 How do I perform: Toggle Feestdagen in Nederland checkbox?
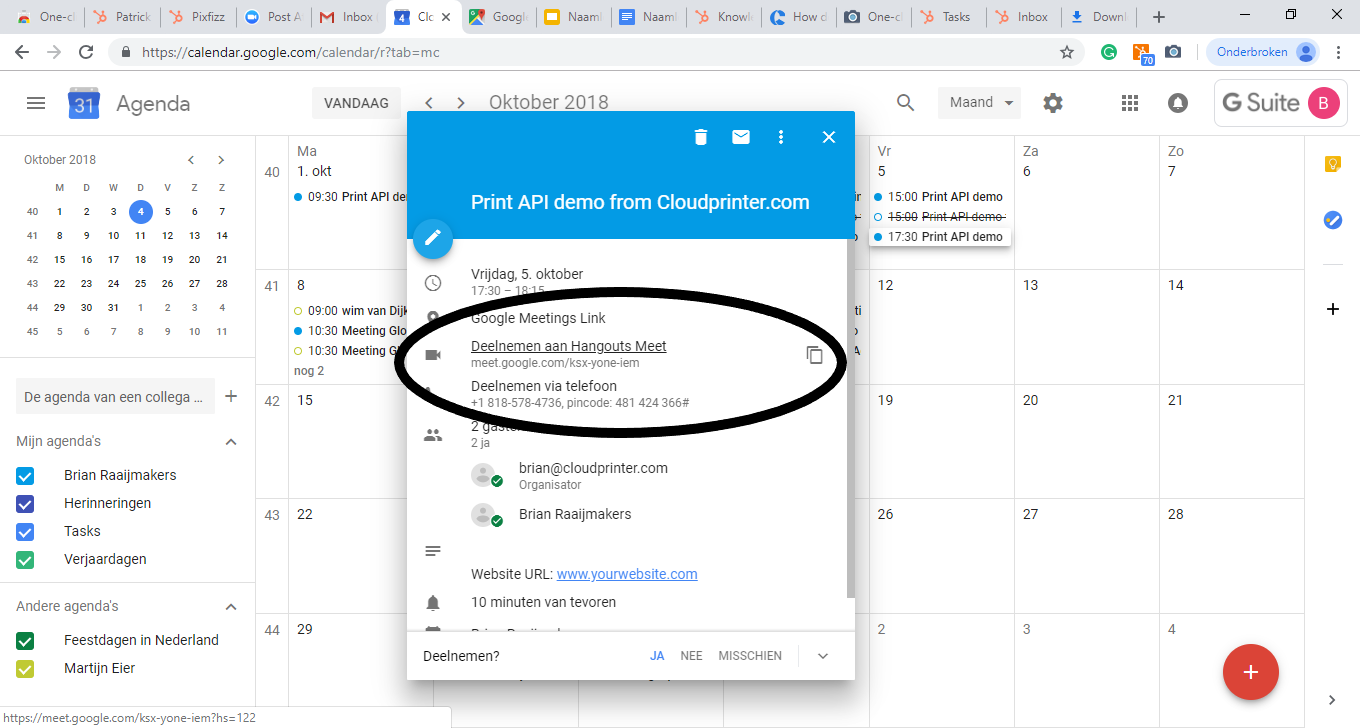point(26,640)
